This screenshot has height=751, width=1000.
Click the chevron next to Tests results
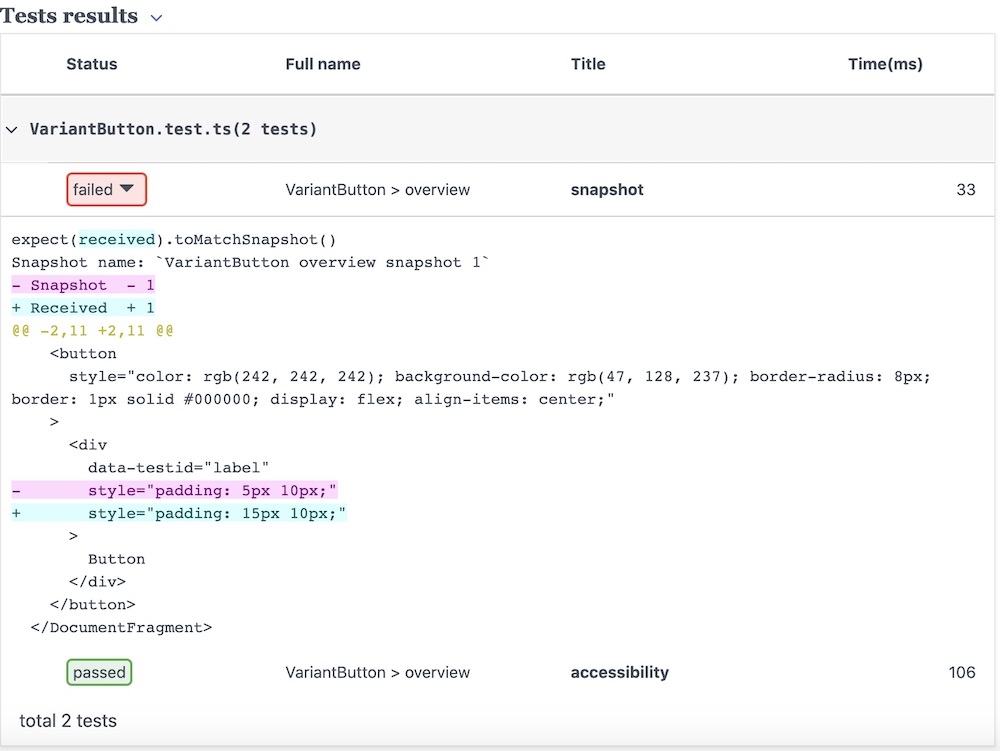156,18
